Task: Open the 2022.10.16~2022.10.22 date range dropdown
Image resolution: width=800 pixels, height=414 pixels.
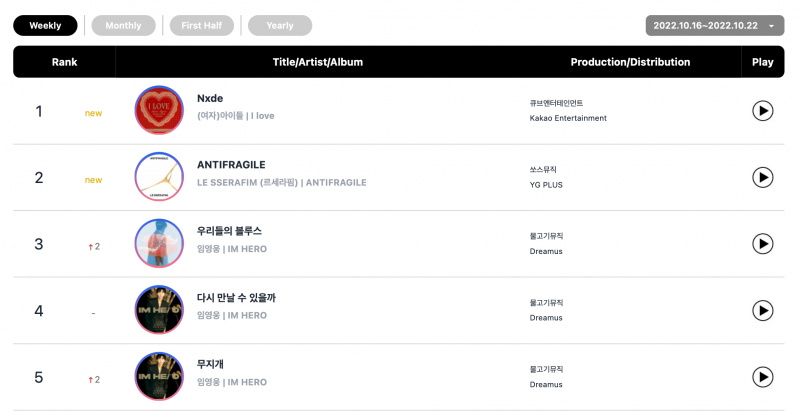Action: [715, 26]
